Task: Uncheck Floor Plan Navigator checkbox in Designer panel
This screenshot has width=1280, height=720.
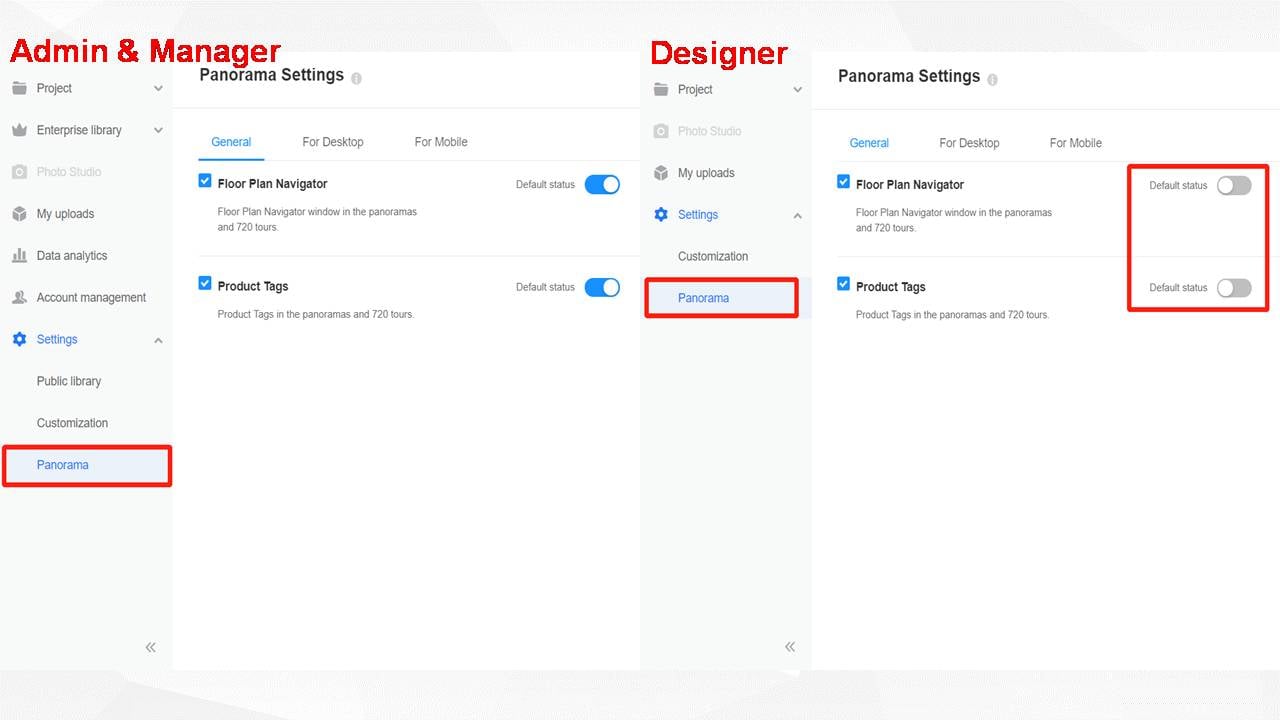Action: coord(843,182)
